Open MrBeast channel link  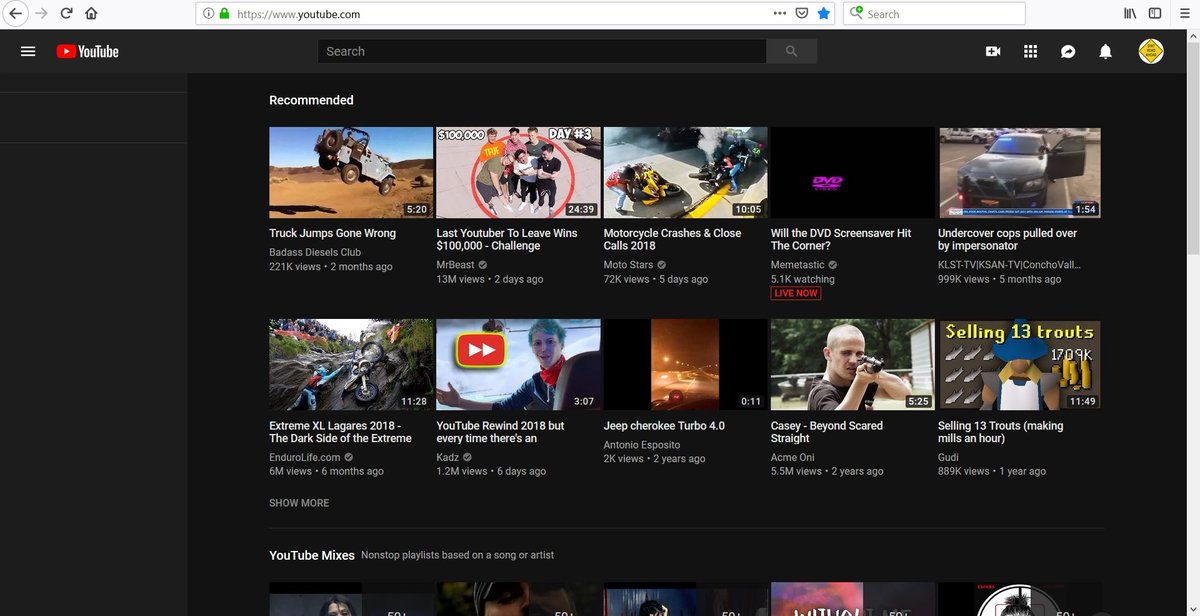[455, 265]
